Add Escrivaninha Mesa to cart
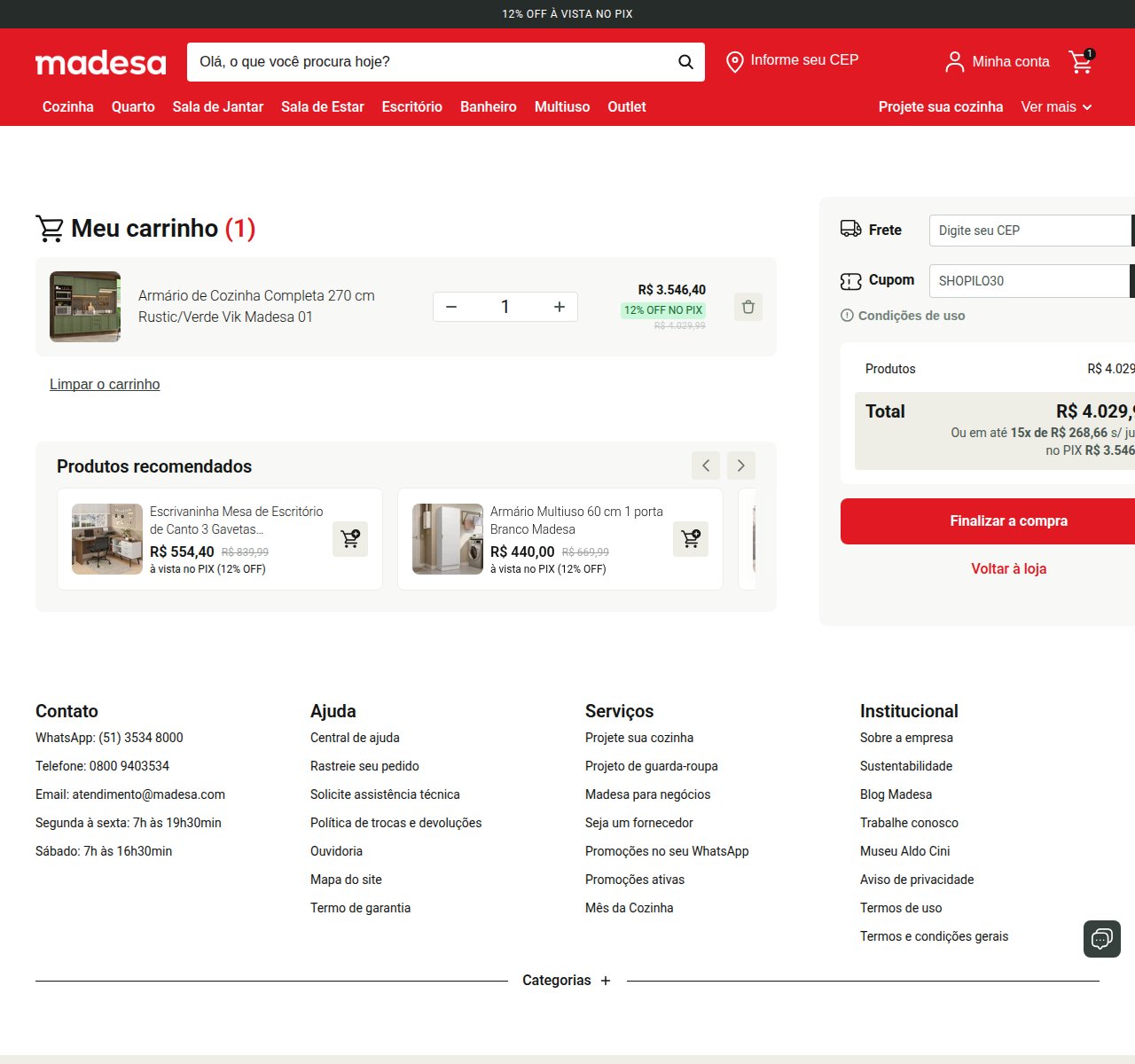The height and width of the screenshot is (1064, 1135). pos(350,539)
